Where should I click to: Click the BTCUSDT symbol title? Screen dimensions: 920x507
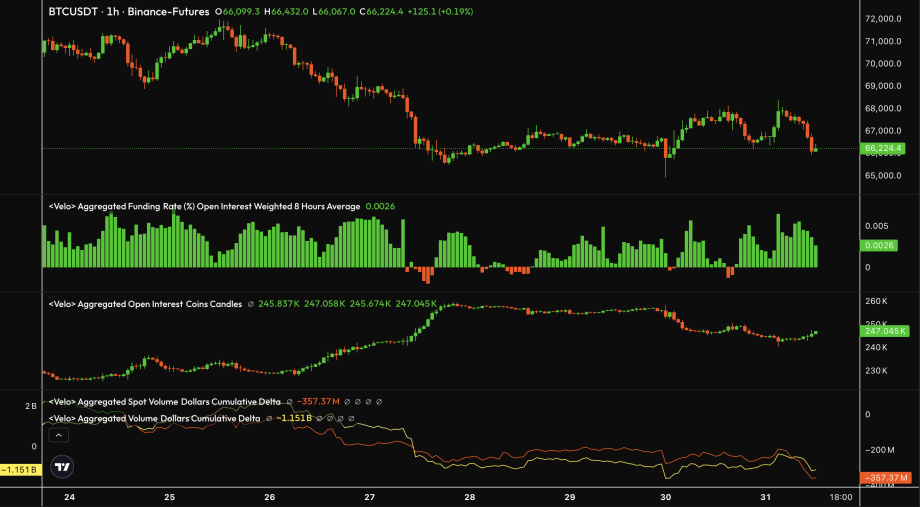(x=78, y=12)
